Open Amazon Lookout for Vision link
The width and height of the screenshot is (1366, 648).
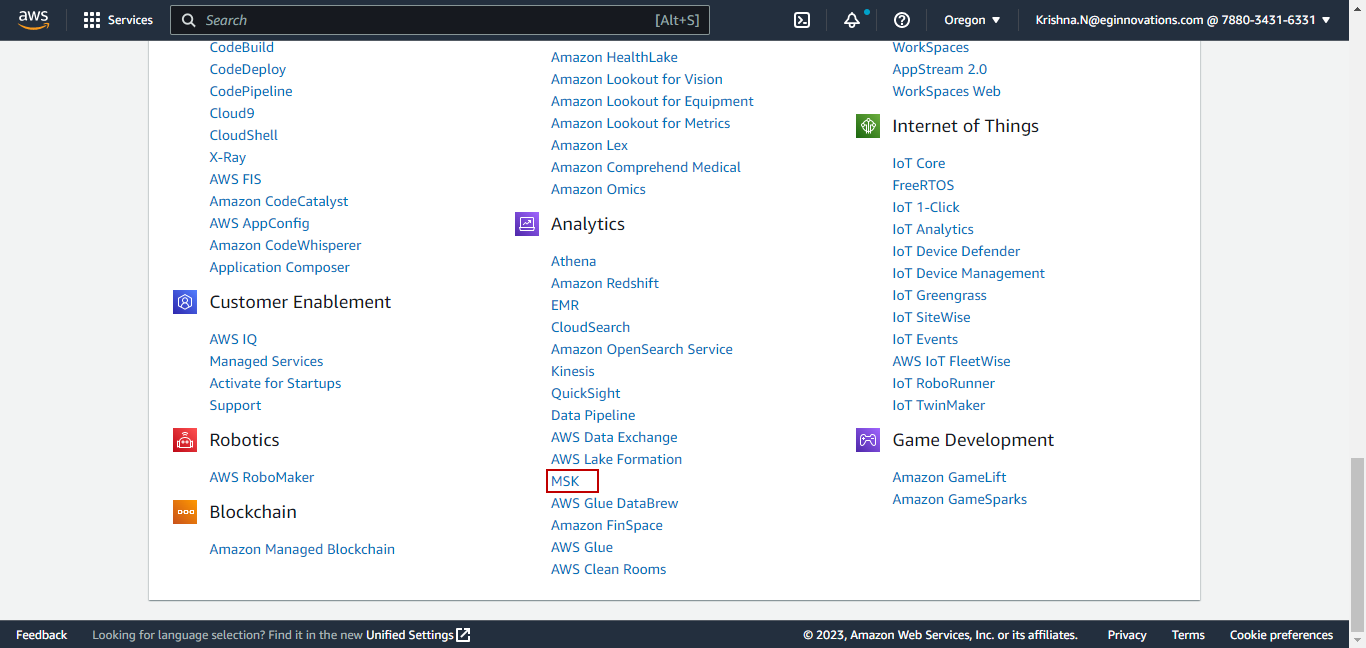pos(637,79)
